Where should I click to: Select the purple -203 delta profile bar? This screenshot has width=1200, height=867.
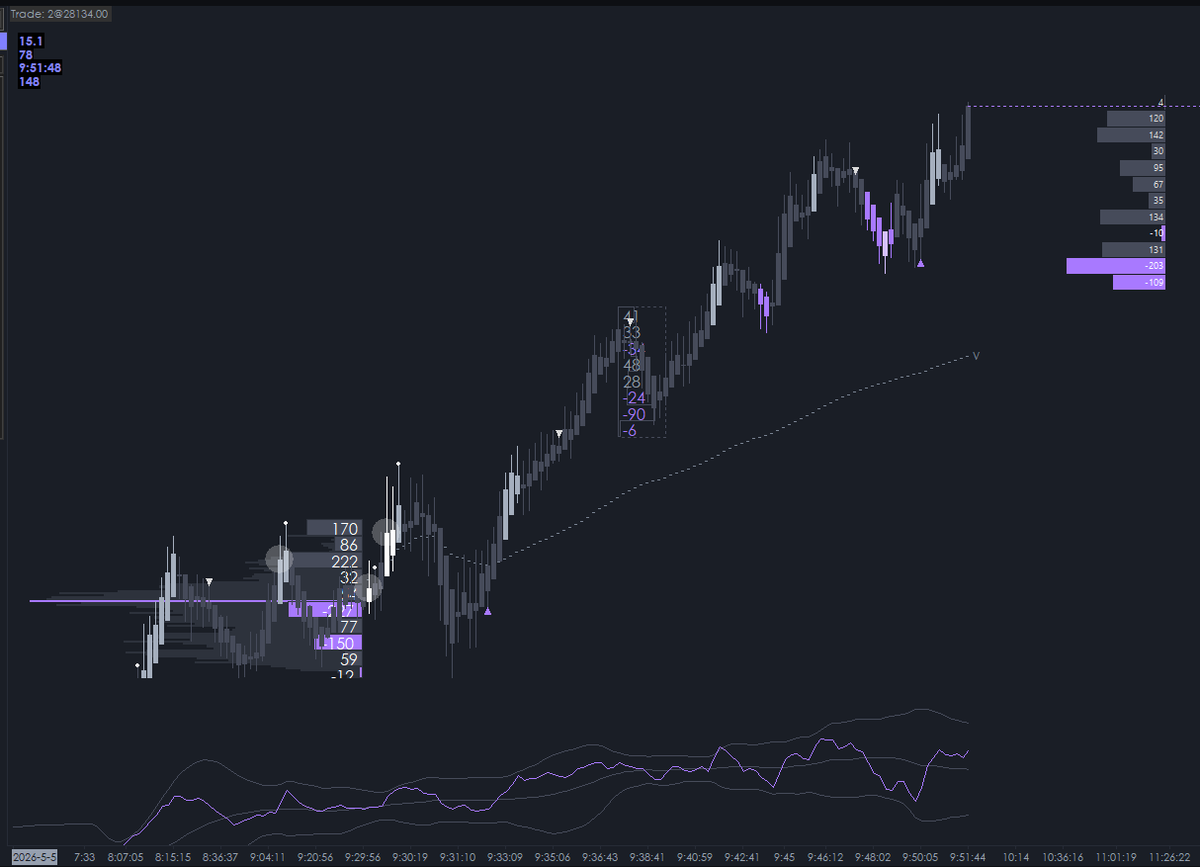point(1116,266)
